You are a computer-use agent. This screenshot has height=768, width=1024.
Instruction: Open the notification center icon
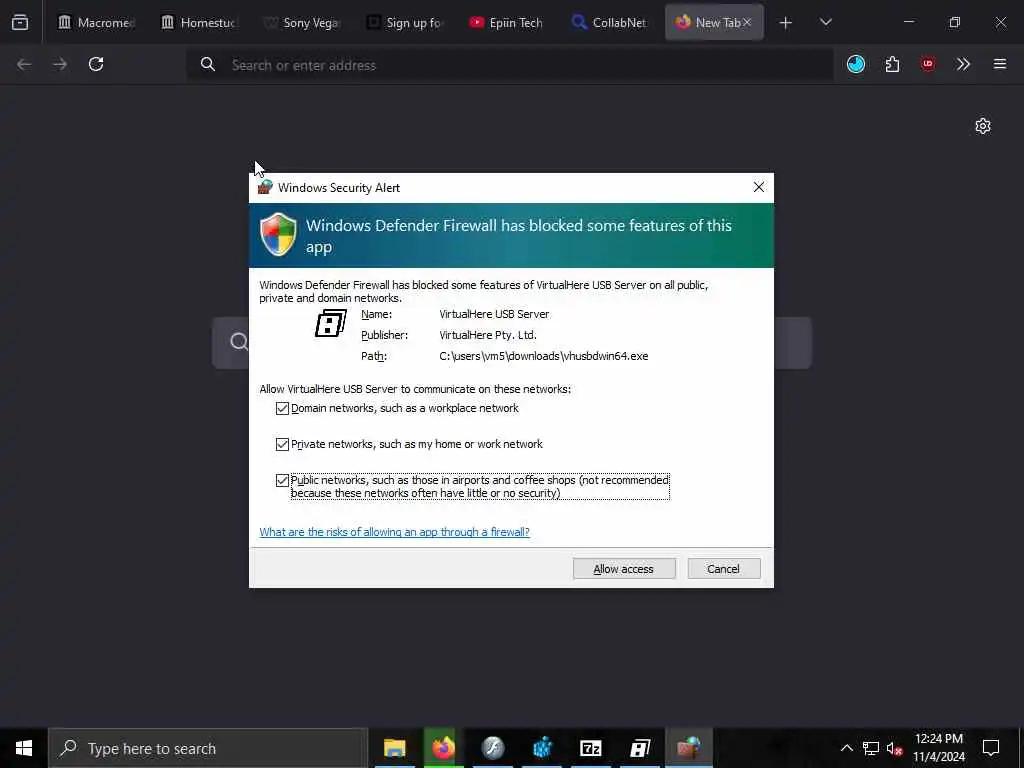click(991, 748)
